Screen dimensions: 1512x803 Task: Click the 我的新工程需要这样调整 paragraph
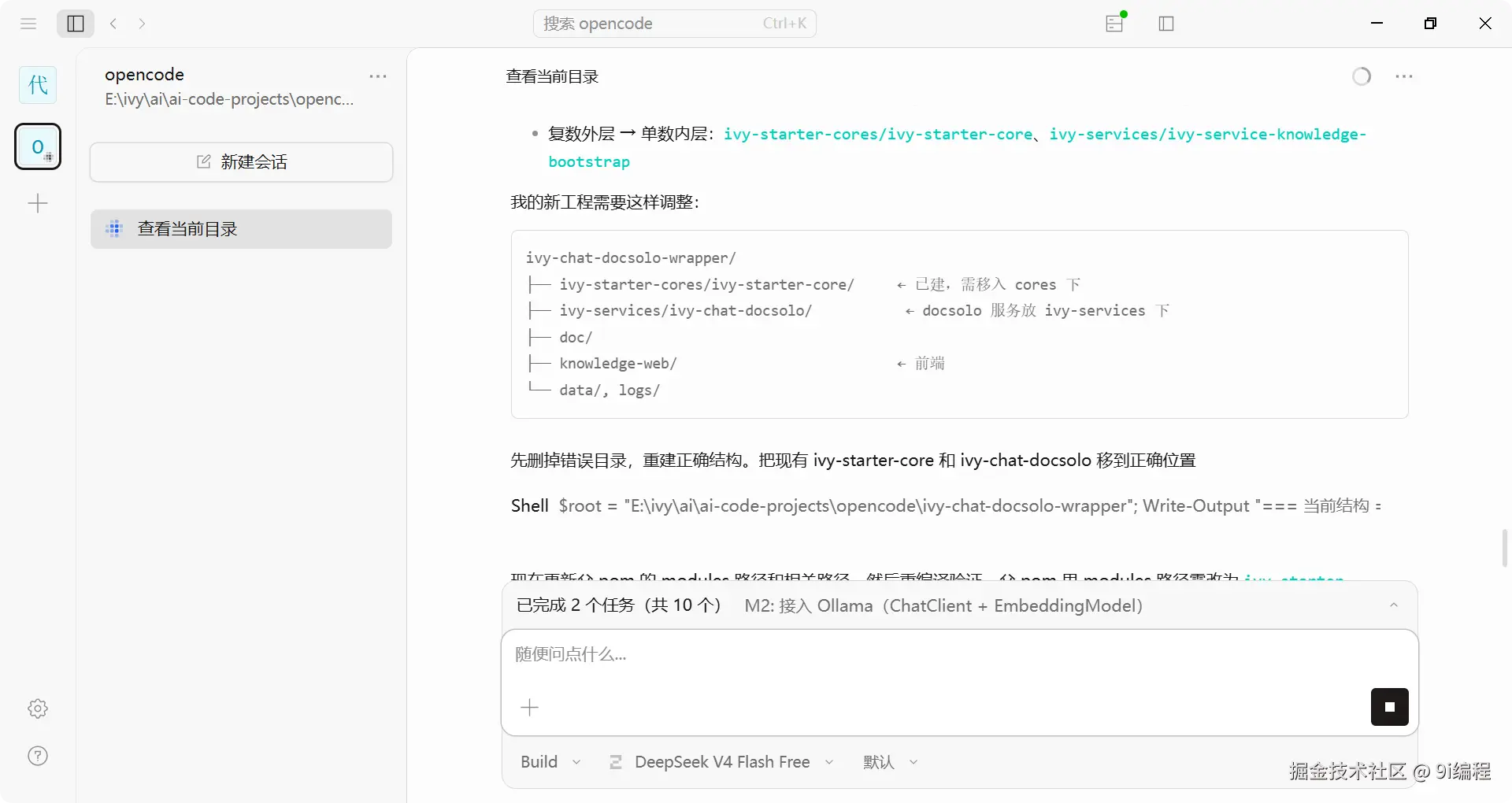[605, 202]
